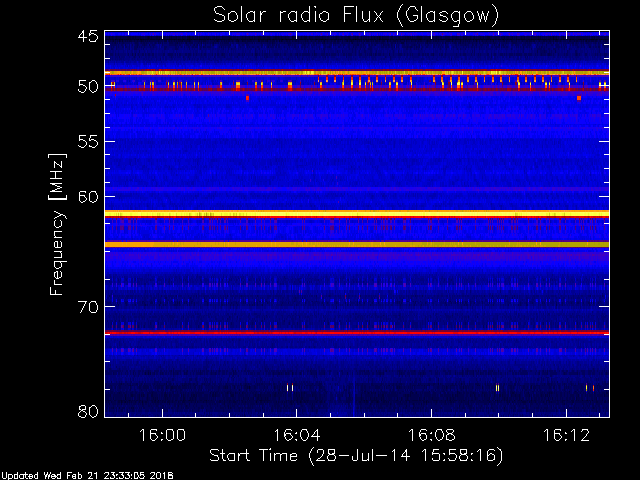Select the 16:08 time axis label
The width and height of the screenshot is (640, 480).
430,435
